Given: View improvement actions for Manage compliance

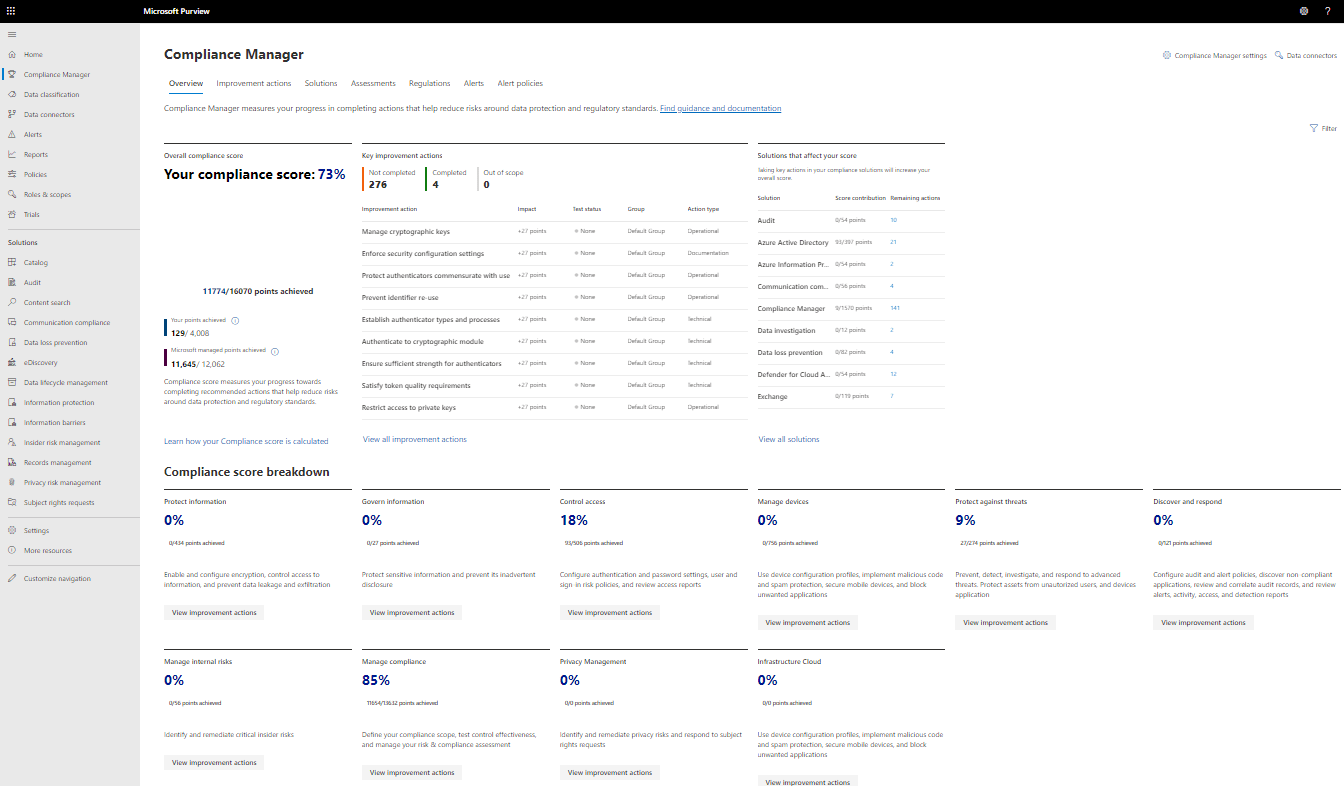Looking at the screenshot, I should (x=412, y=773).
